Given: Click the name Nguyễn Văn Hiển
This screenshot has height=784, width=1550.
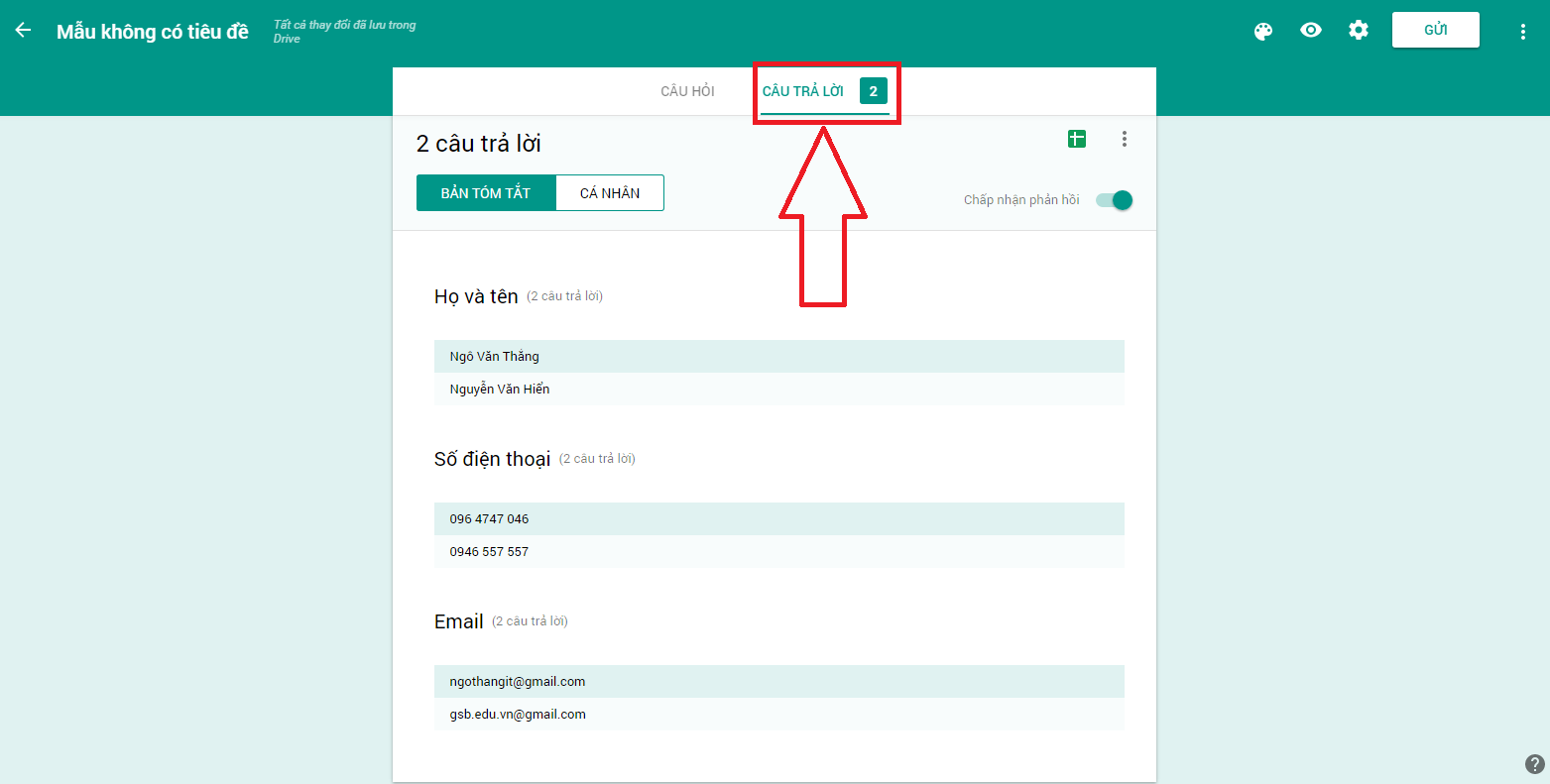Looking at the screenshot, I should pos(500,390).
